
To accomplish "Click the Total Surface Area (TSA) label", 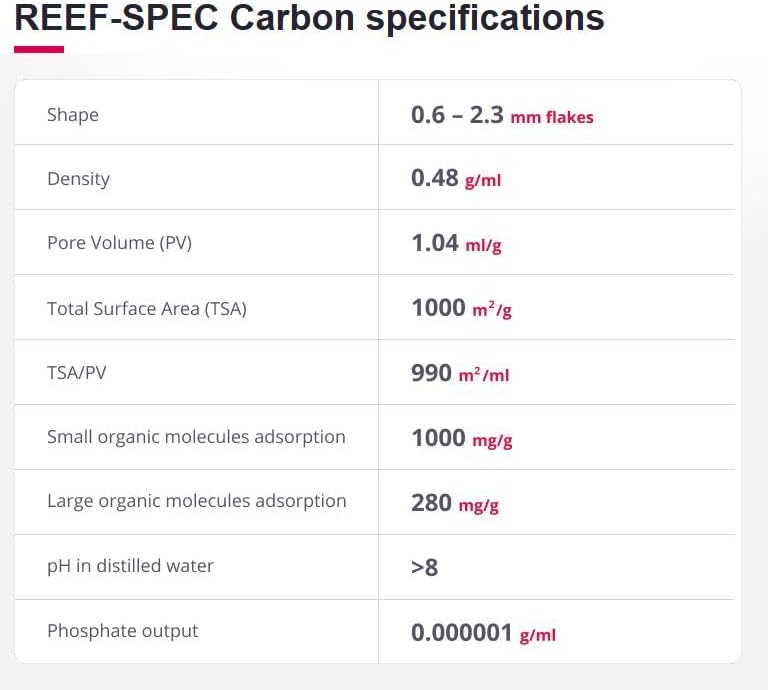I will tap(147, 308).
